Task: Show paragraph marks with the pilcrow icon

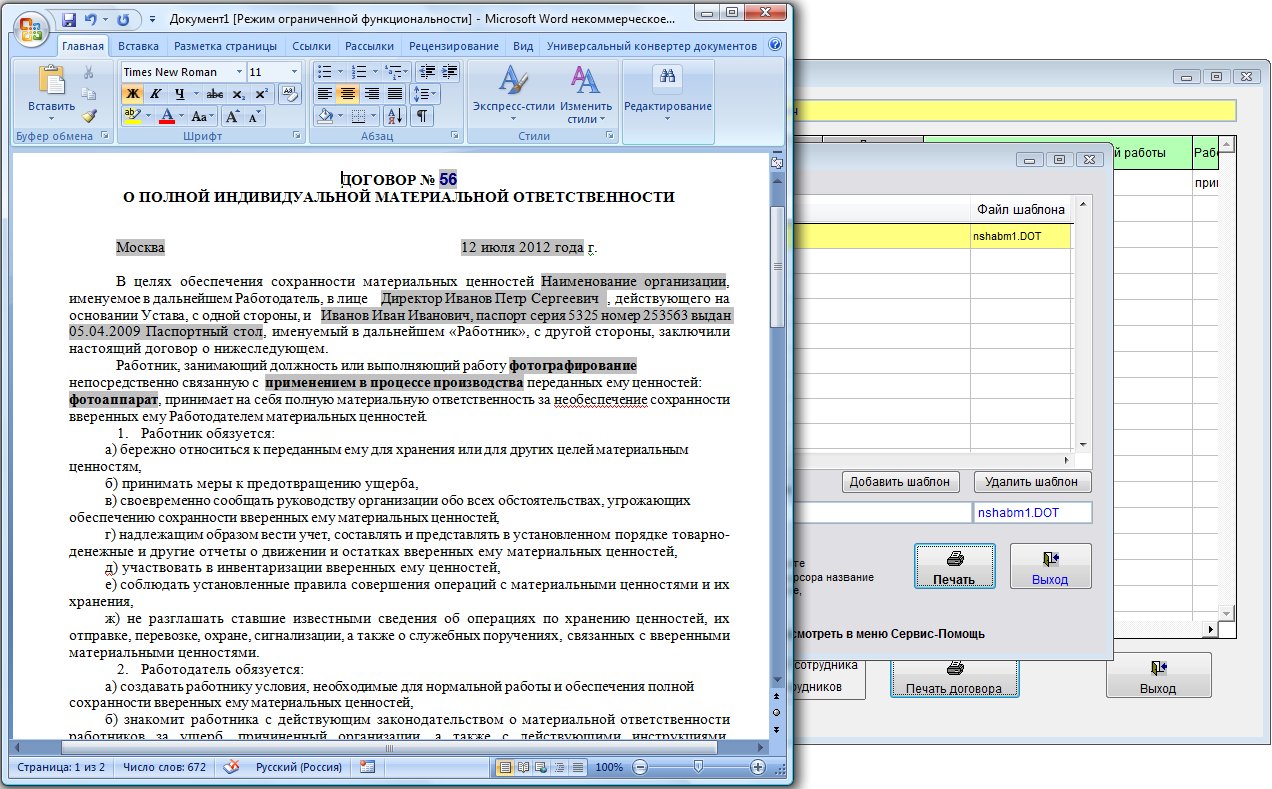Action: [x=422, y=116]
